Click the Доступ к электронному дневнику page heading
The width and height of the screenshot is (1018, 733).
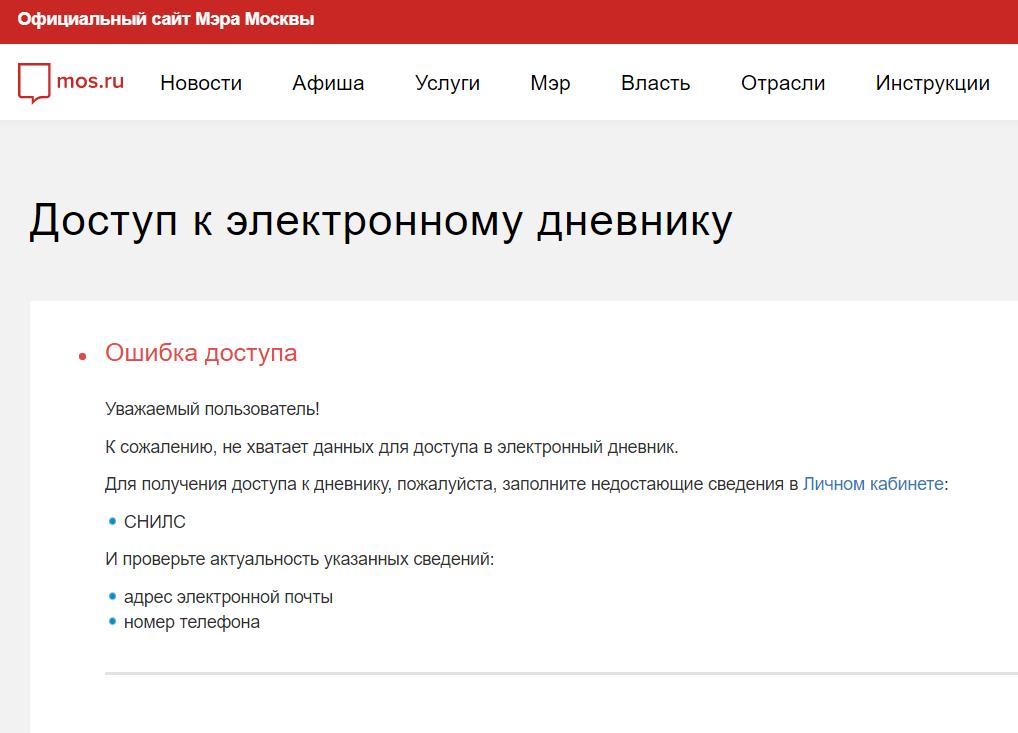(380, 221)
